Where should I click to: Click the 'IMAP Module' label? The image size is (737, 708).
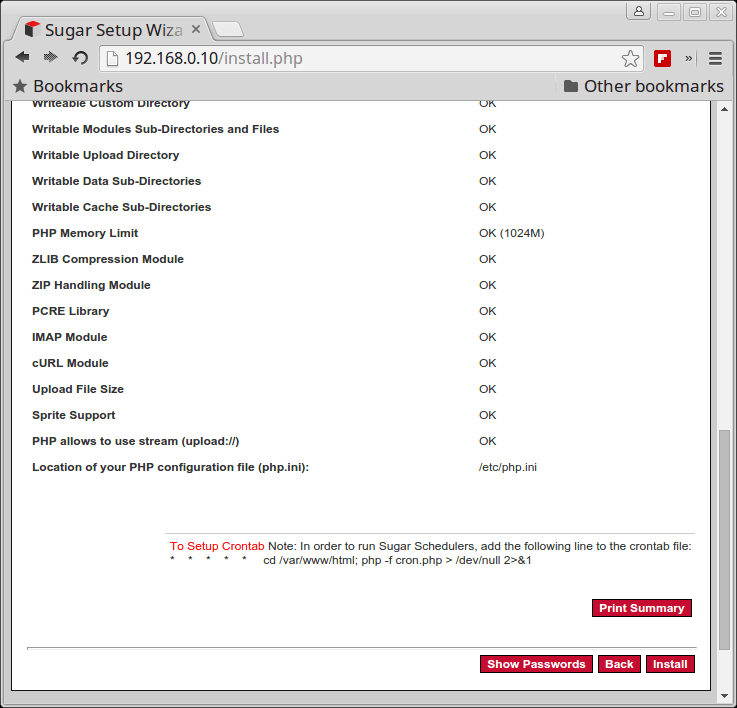click(70, 337)
